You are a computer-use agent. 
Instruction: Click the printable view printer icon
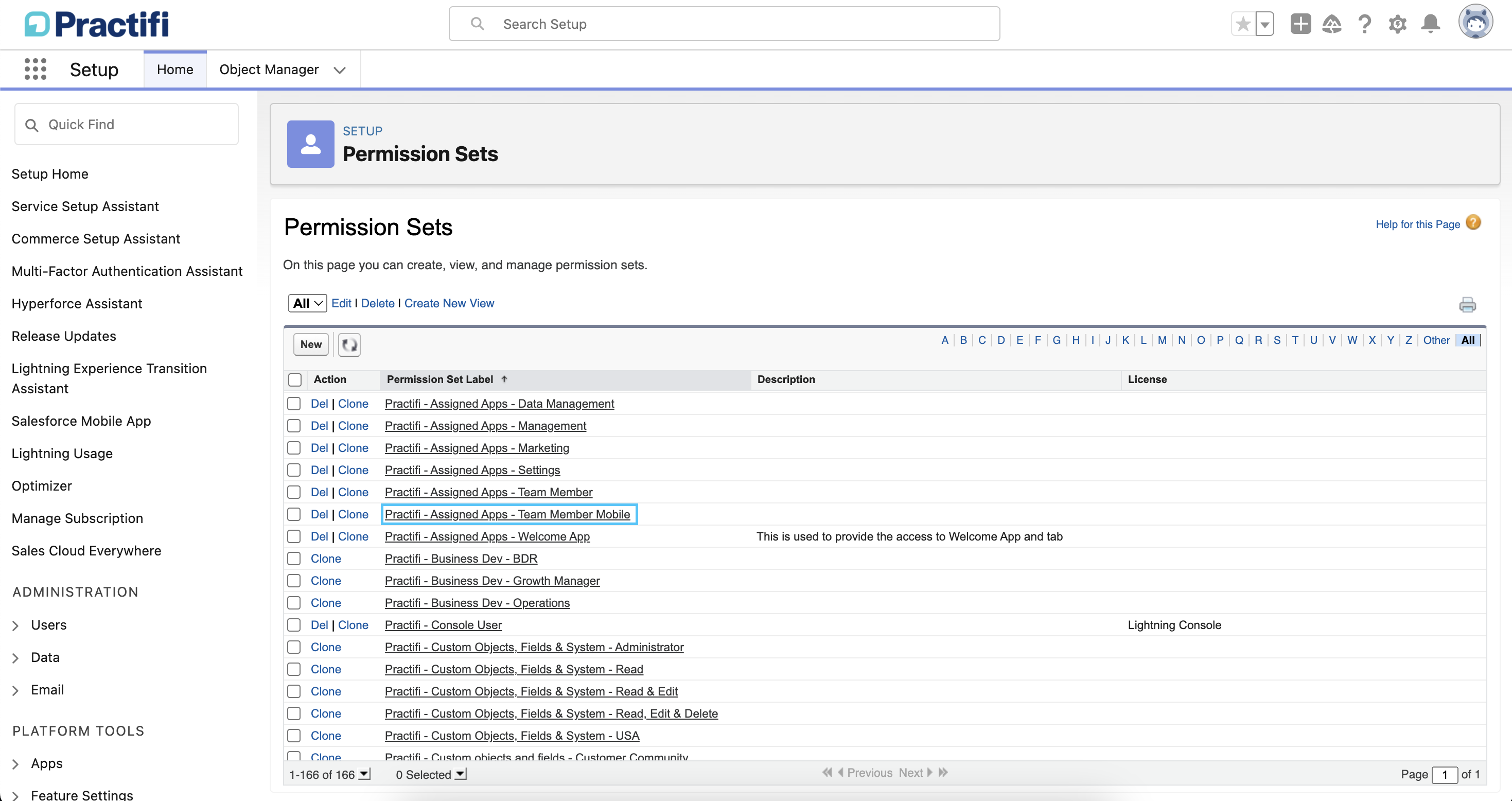pyautogui.click(x=1467, y=304)
